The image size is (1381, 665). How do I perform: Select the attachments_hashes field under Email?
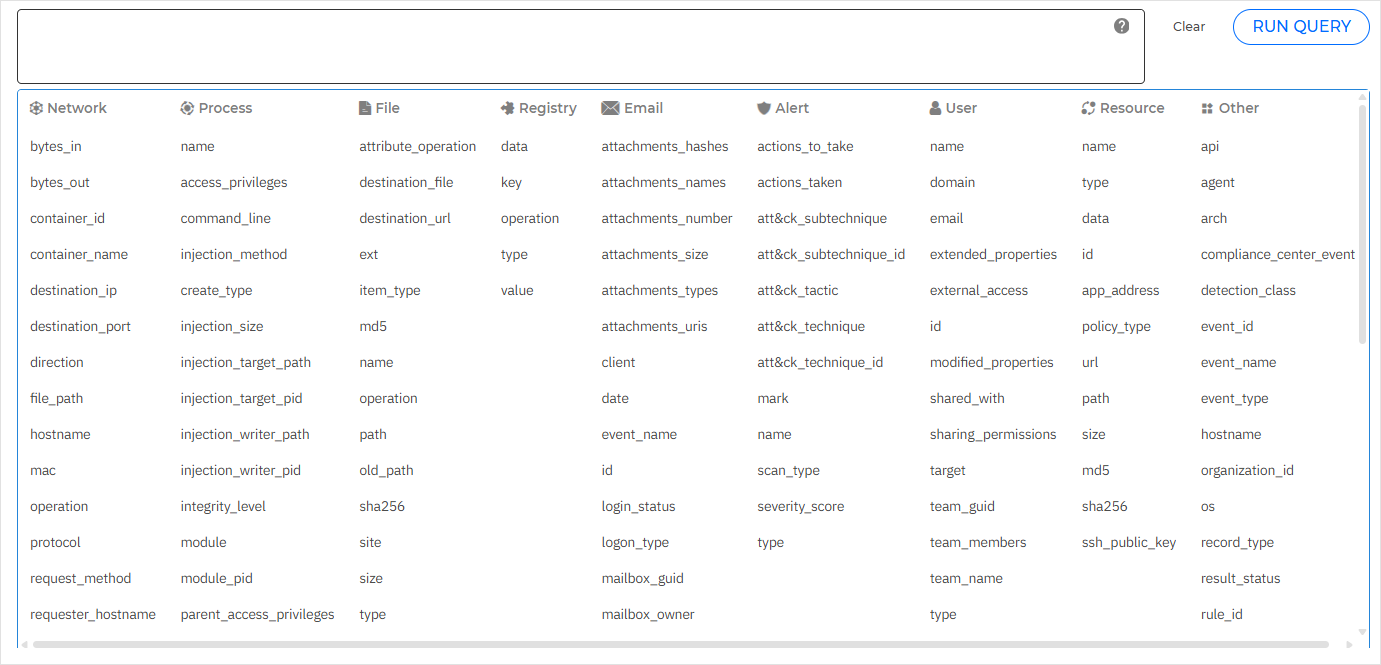point(665,146)
